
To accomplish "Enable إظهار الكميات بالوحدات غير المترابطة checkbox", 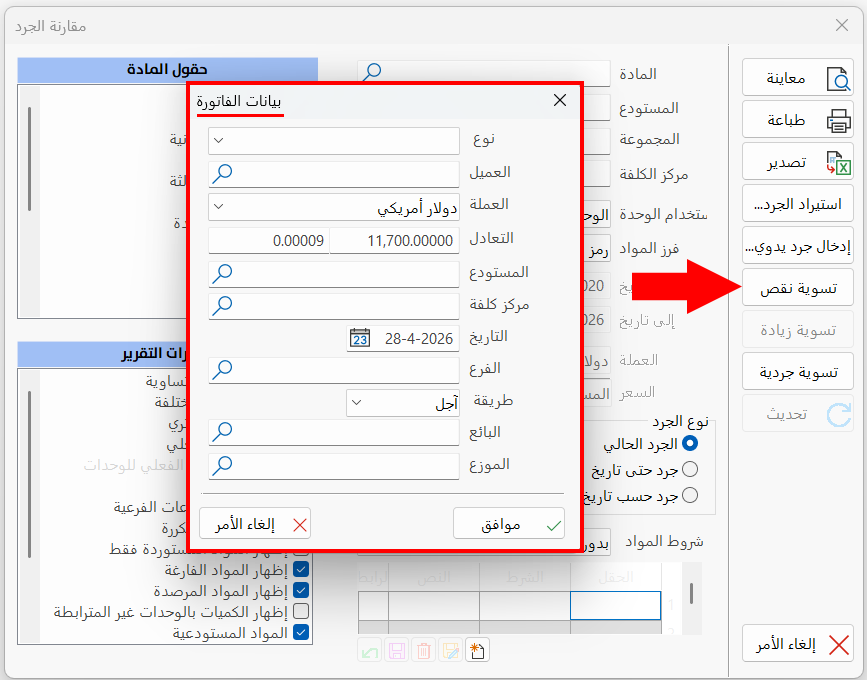I will [x=301, y=611].
